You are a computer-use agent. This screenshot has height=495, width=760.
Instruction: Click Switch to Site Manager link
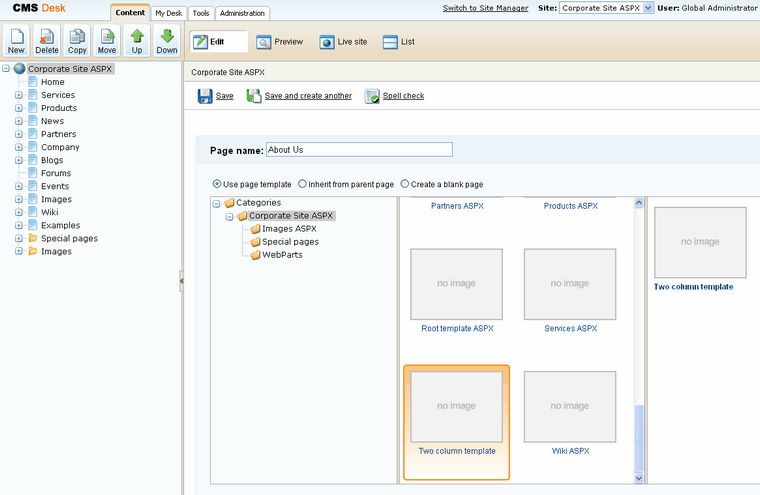point(485,8)
